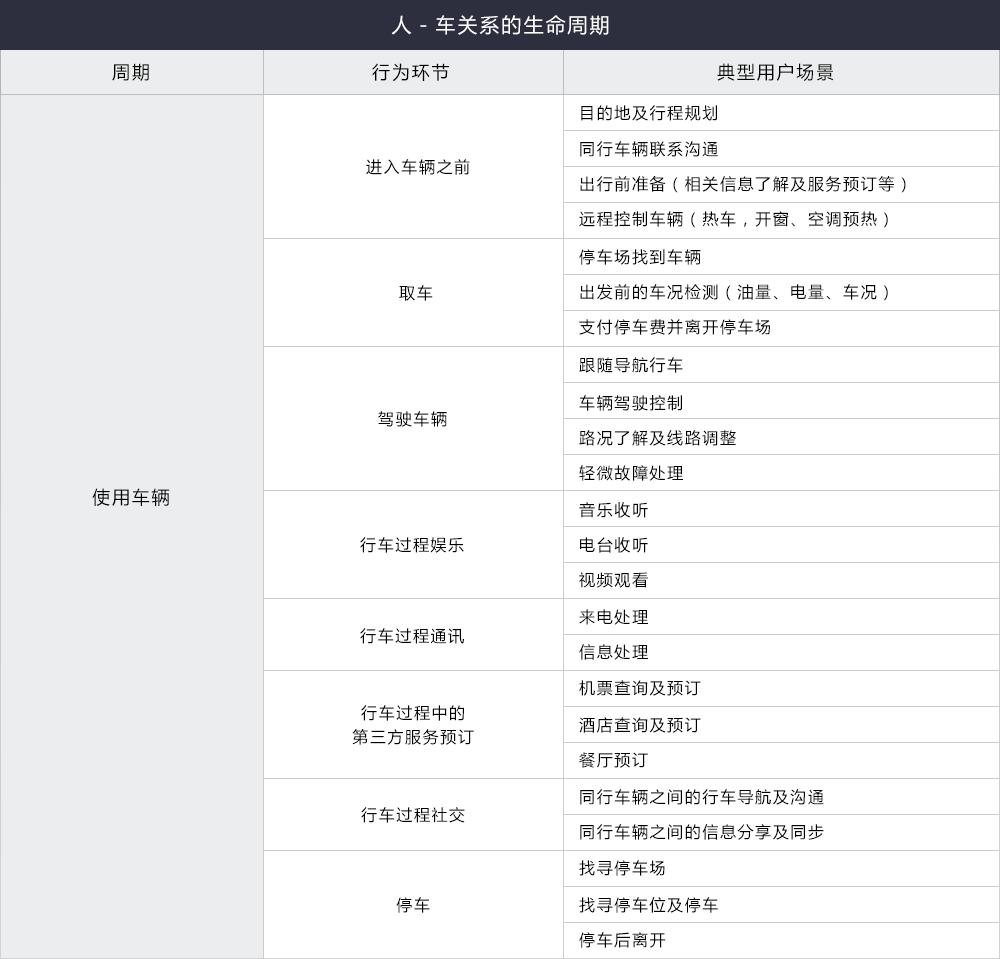1000x959 pixels.
Task: Click the 进入车辆之前 behavior cell
Action: pyautogui.click(x=417, y=167)
